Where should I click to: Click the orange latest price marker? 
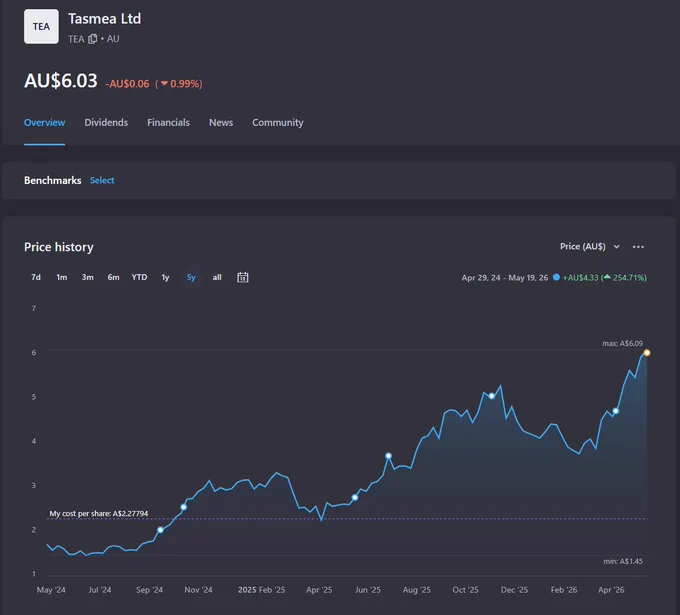point(647,353)
